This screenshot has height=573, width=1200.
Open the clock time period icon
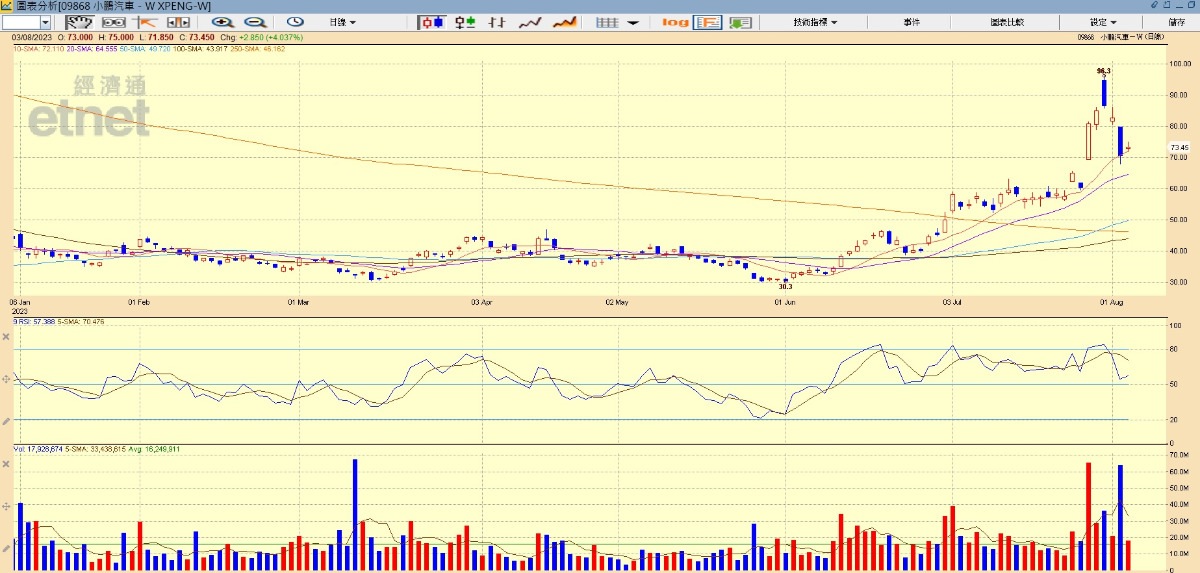(x=296, y=21)
